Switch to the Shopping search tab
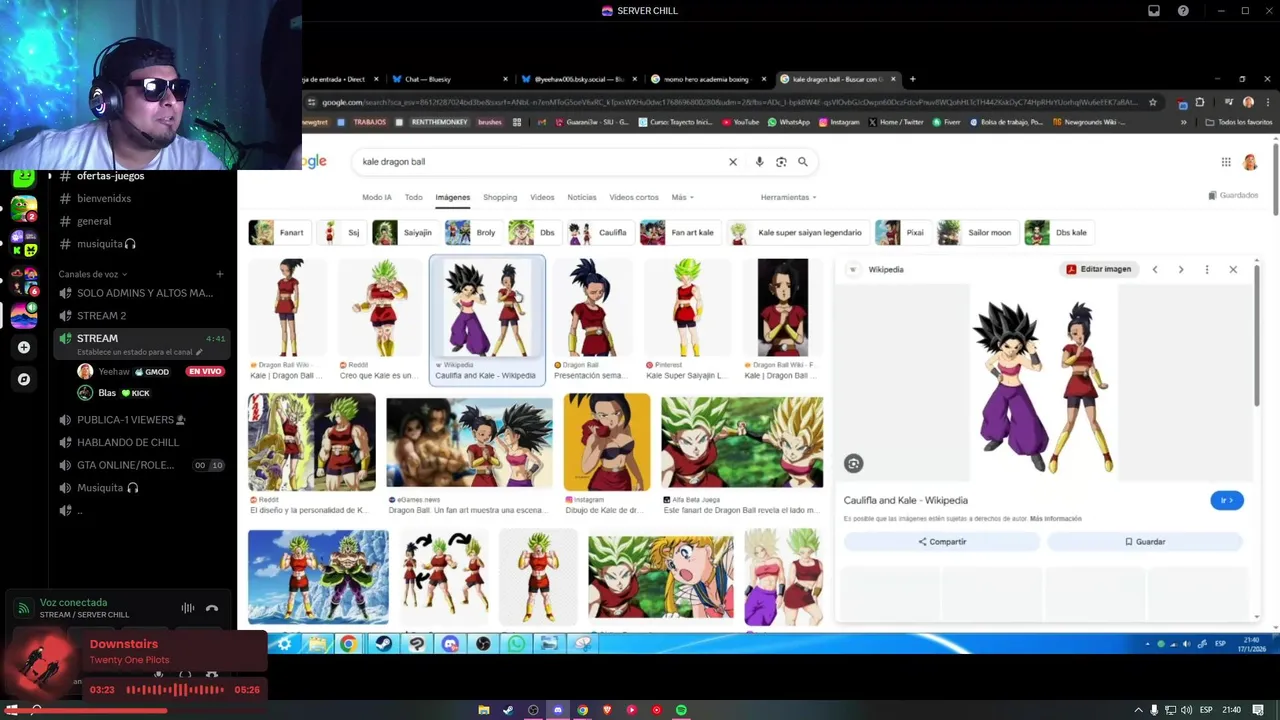Viewport: 1280px width, 720px height. (x=500, y=197)
